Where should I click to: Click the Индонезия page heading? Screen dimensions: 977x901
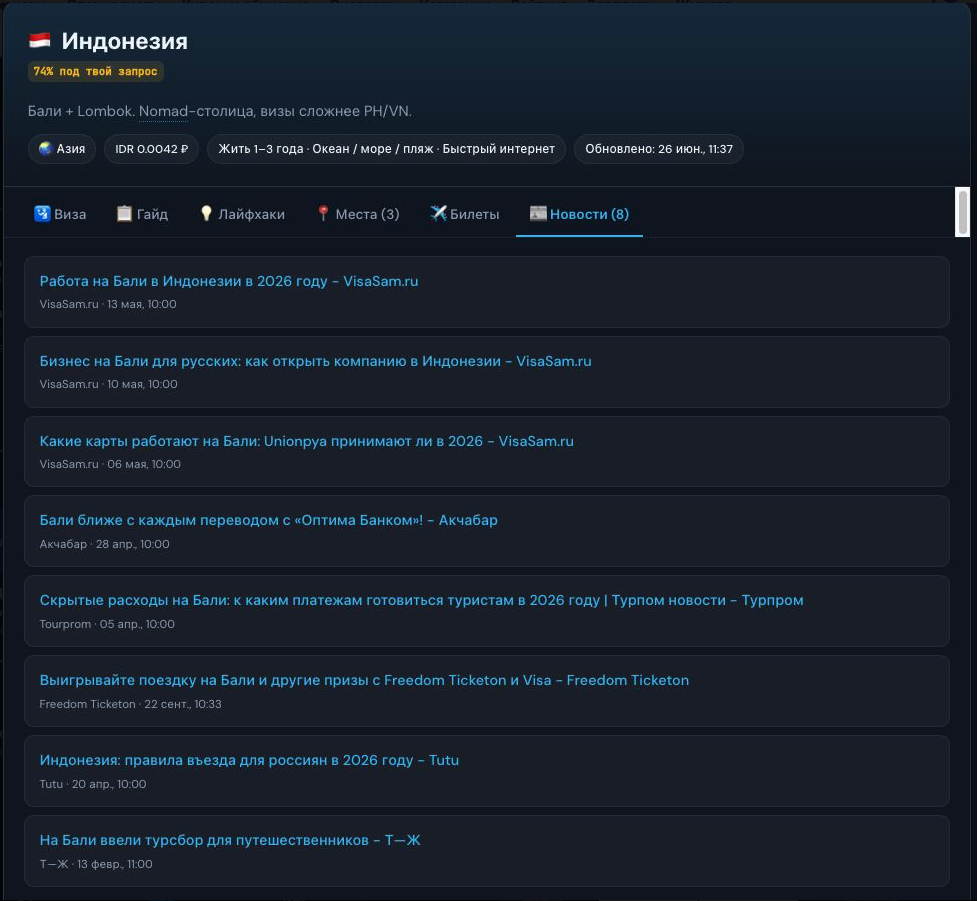(x=125, y=41)
